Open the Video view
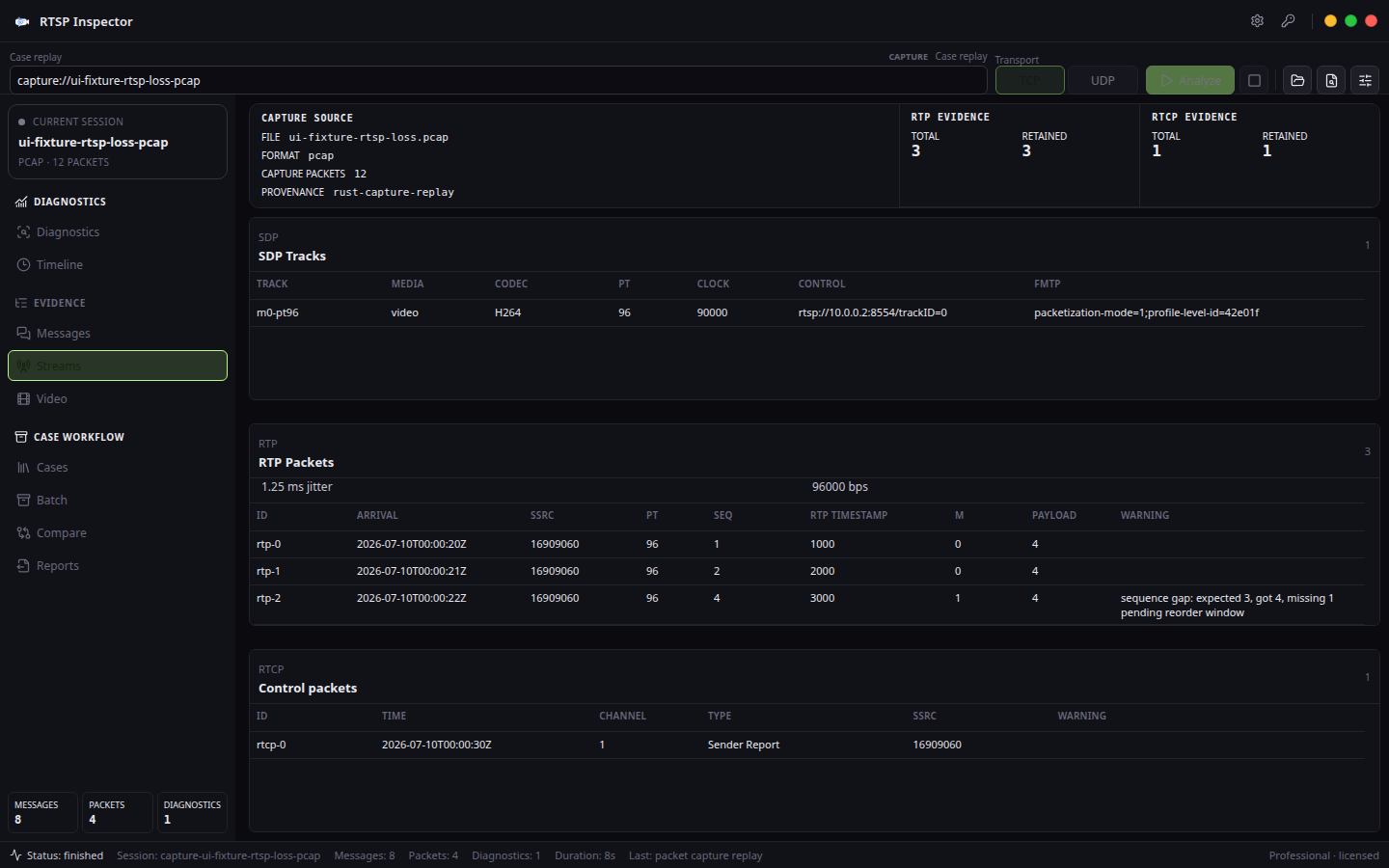 click(x=118, y=399)
